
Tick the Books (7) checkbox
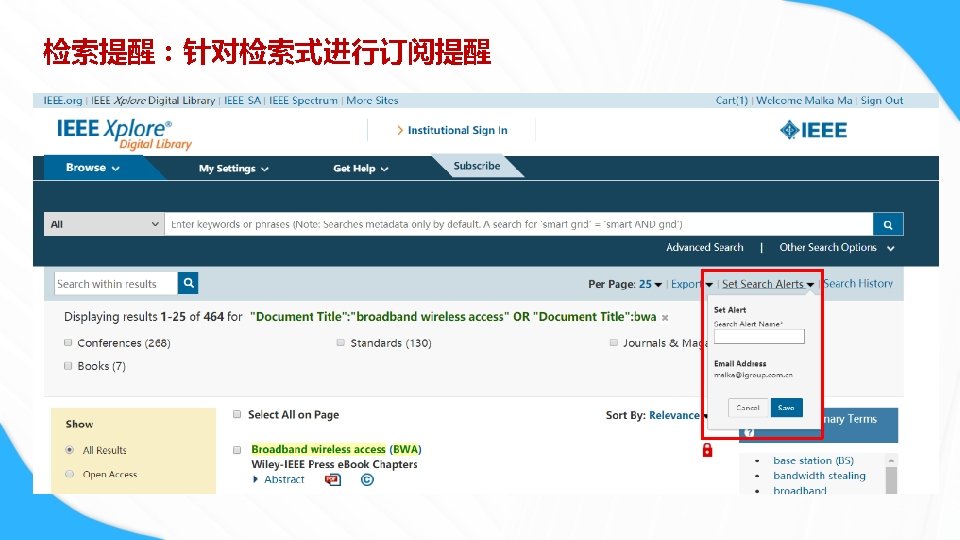point(68,366)
